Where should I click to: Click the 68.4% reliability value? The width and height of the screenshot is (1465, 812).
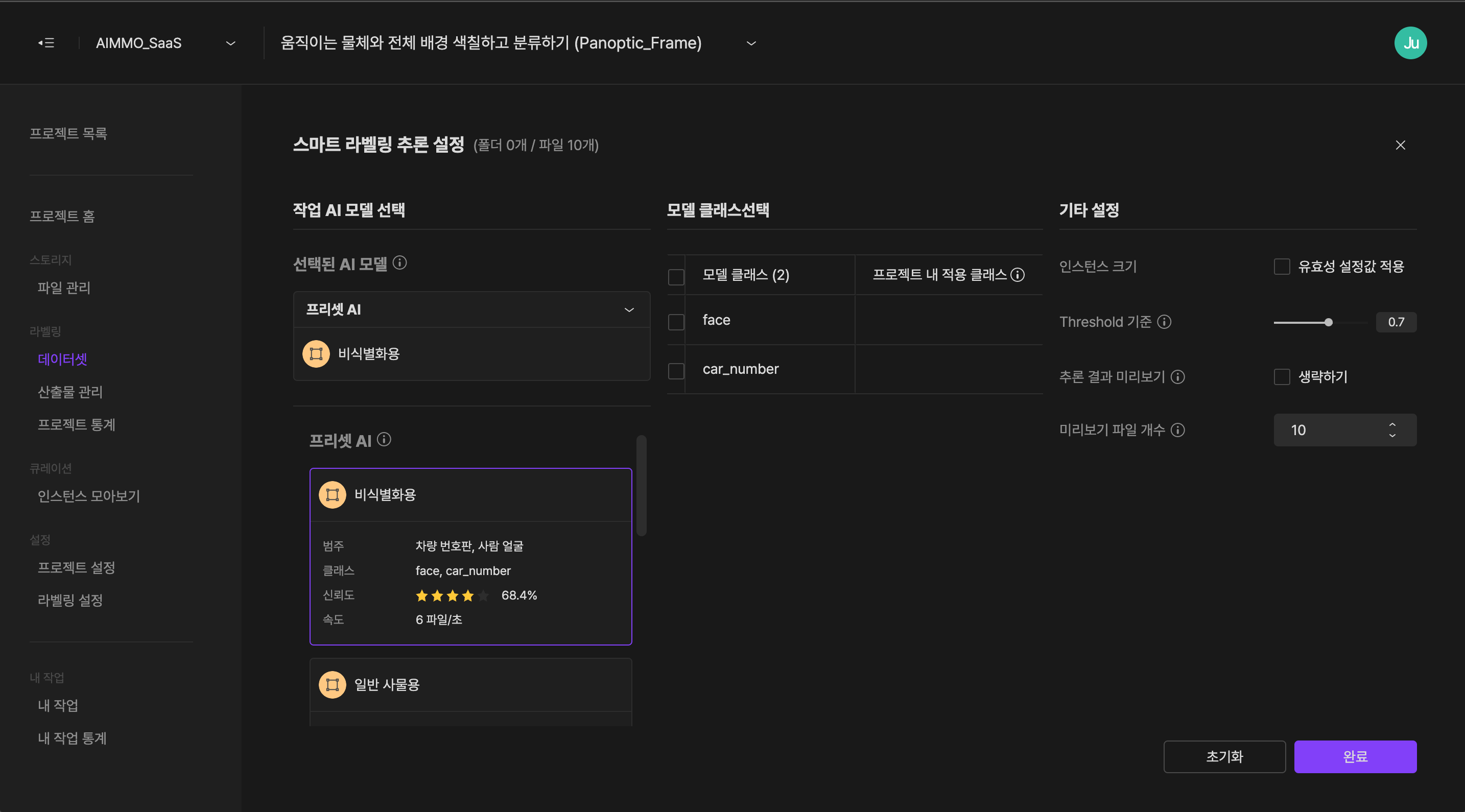[519, 595]
